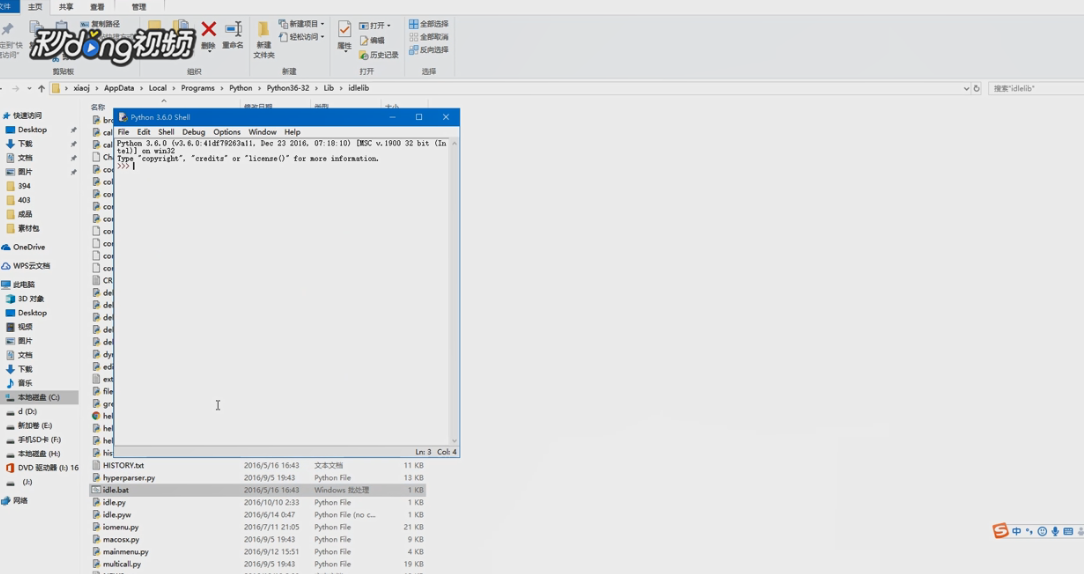Click the Rename (重命名) ribbon icon
Viewport: 1084px width, 574px height.
pyautogui.click(x=233, y=30)
